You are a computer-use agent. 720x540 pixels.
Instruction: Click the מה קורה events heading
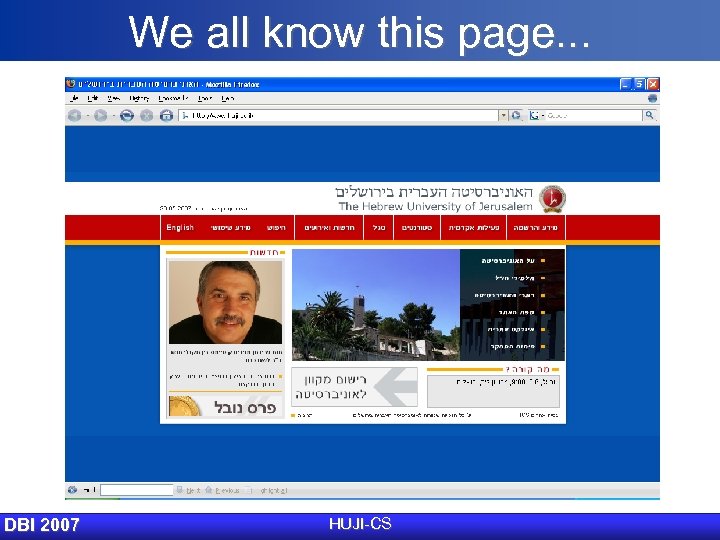(x=528, y=369)
